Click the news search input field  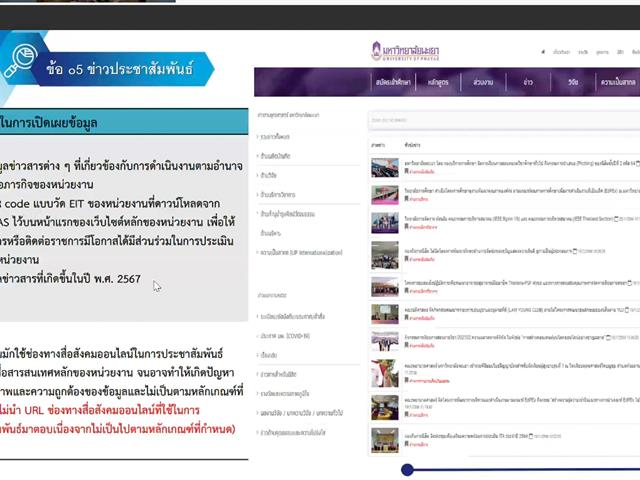point(504,120)
